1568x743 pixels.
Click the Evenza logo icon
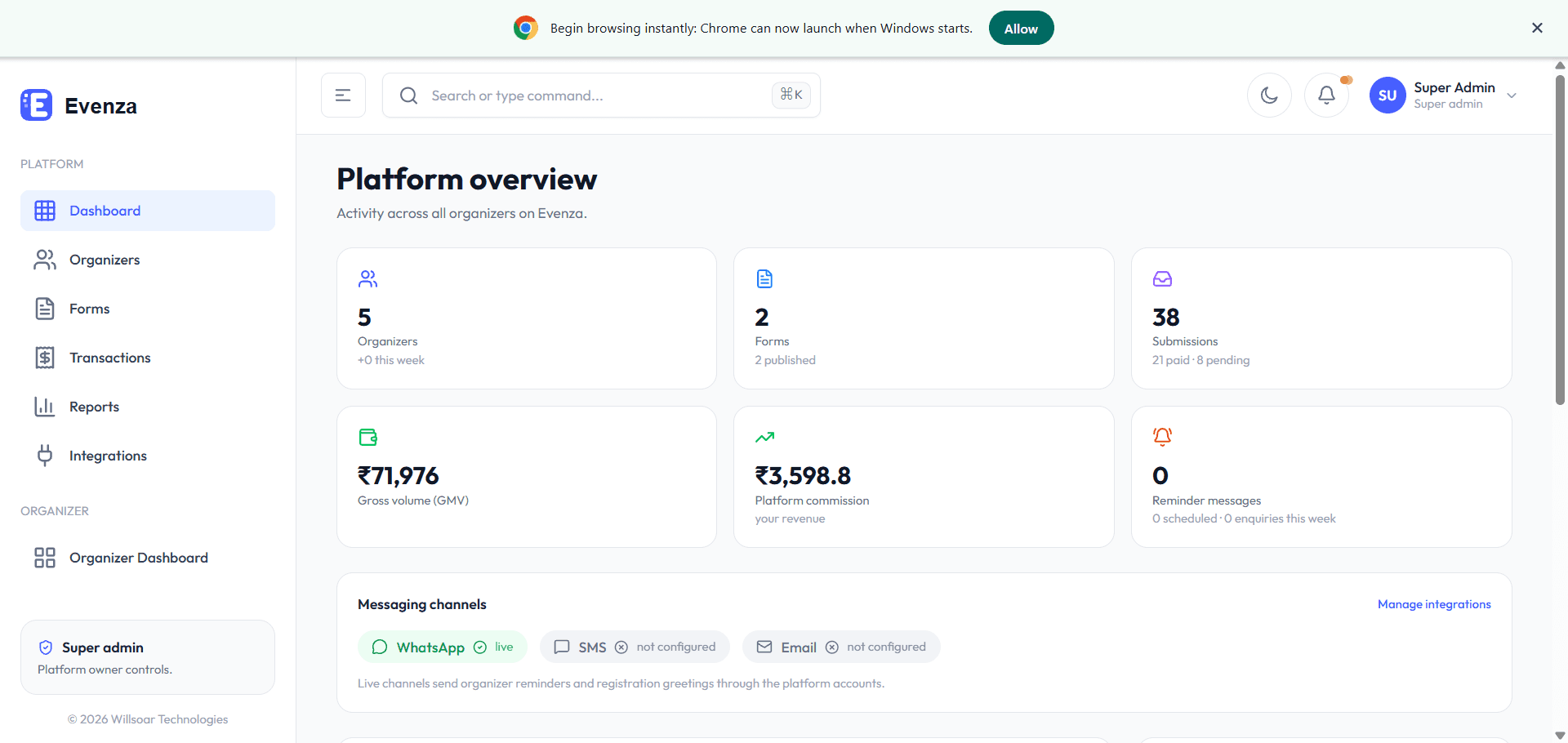point(36,105)
